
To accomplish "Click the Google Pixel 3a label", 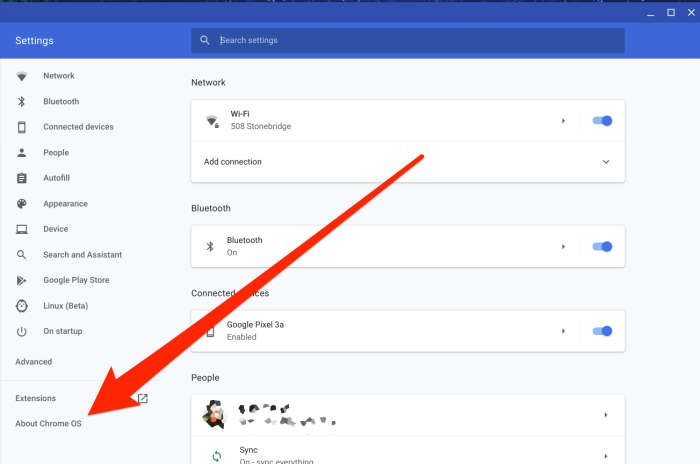I will tap(255, 325).
